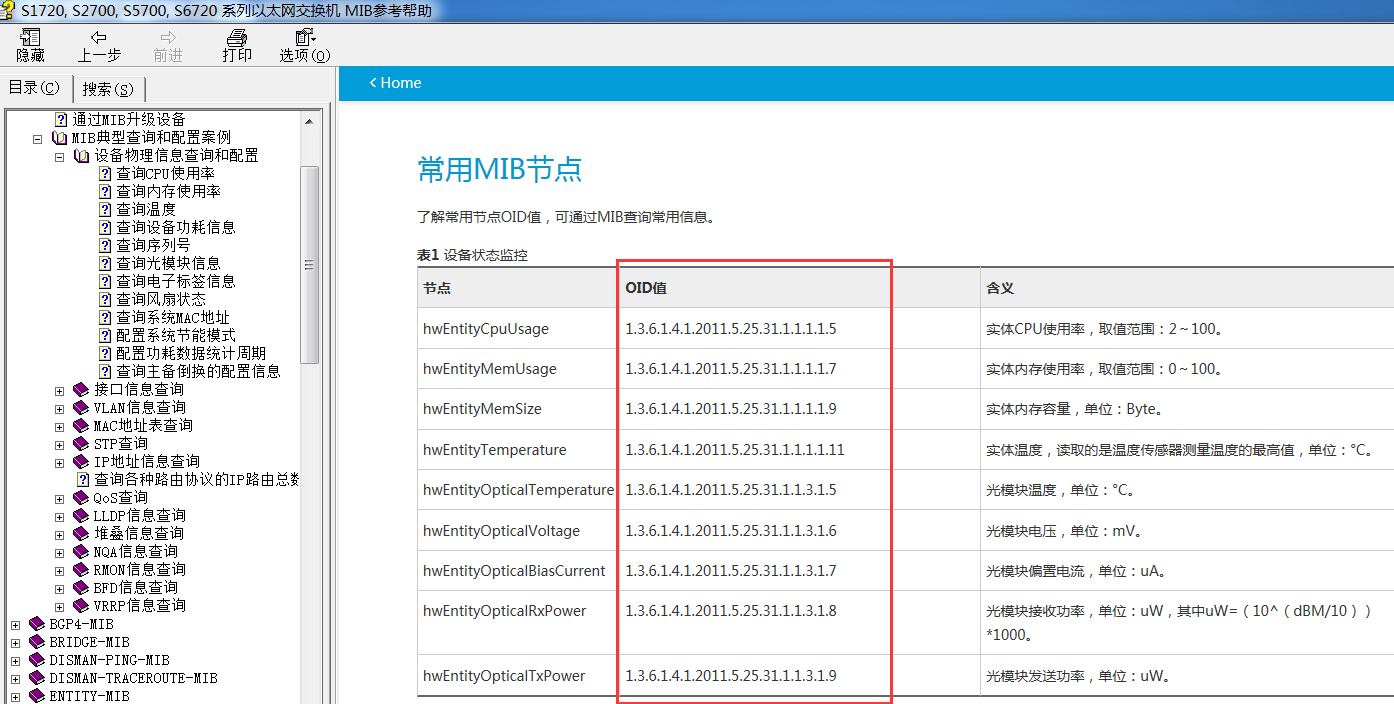
Task: Click the book icon next to 设备物理信息查询和配置
Action: click(x=81, y=155)
